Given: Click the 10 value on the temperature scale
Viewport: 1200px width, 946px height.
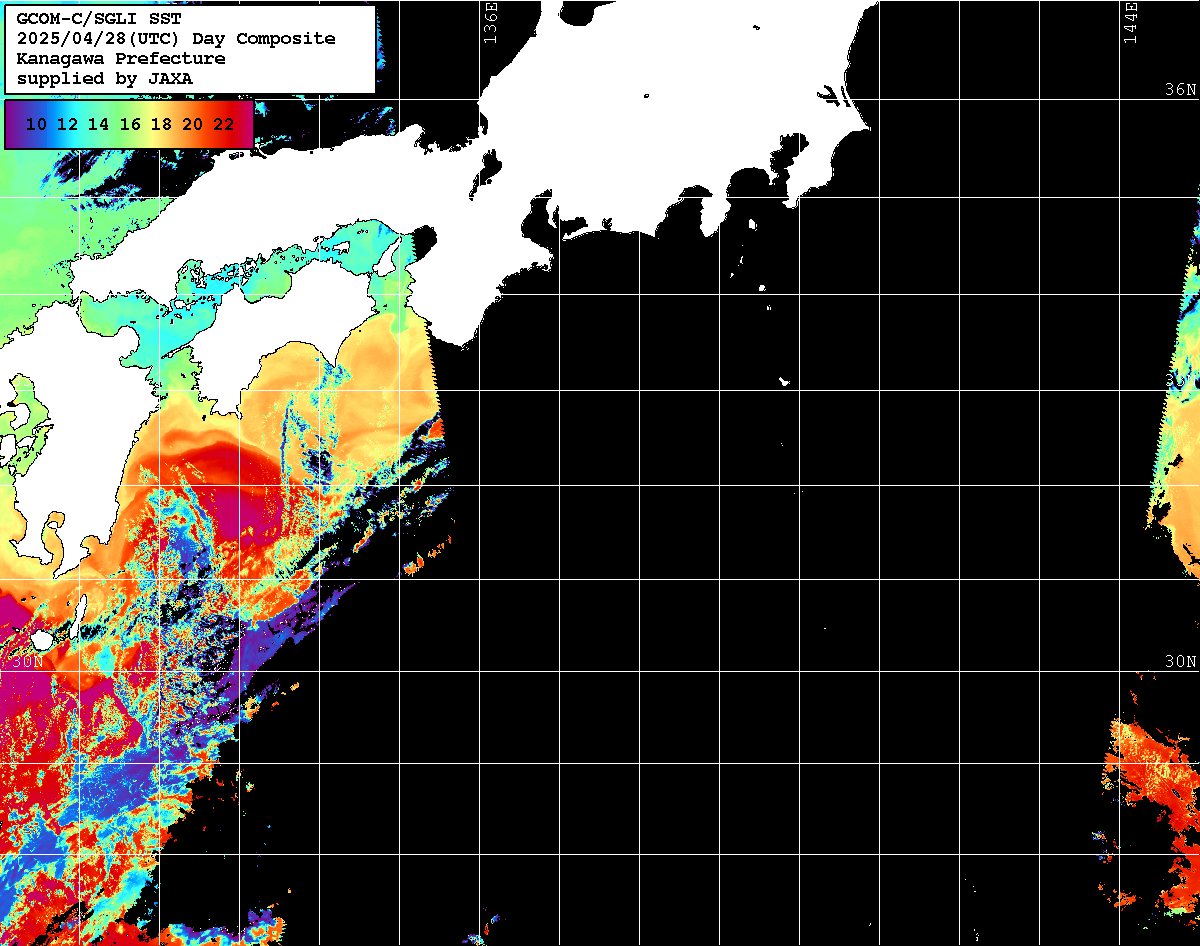Looking at the screenshot, I should (36, 124).
